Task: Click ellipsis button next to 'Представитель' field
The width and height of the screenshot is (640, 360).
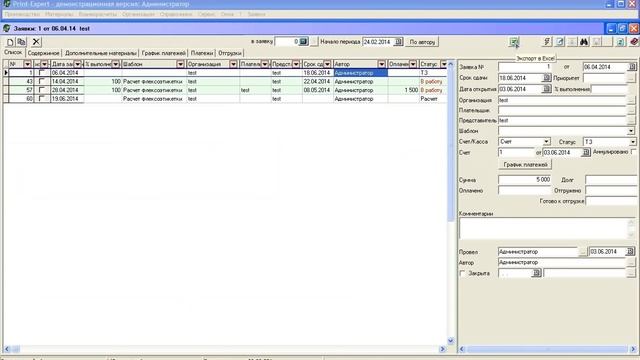Action: 631,121
